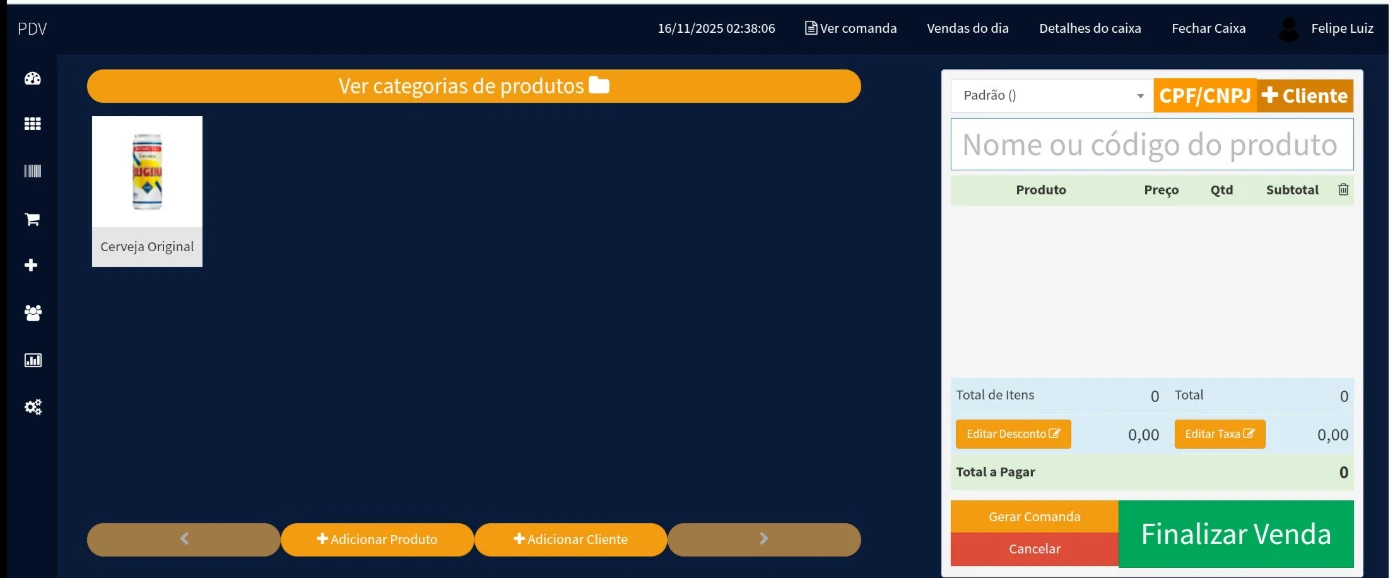Open Detalhes do caixa in top bar
This screenshot has width=1400, height=578.
(1090, 29)
